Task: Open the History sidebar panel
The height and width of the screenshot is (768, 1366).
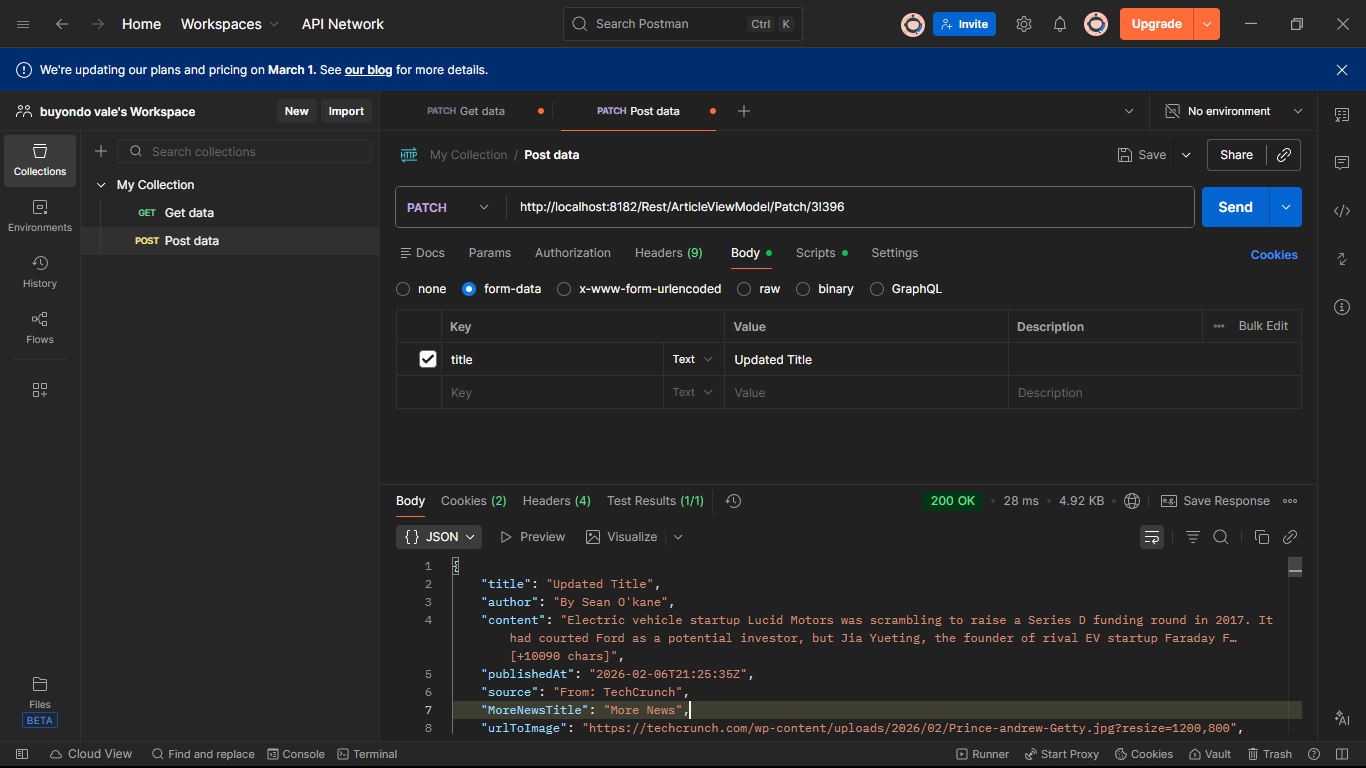Action: point(40,271)
